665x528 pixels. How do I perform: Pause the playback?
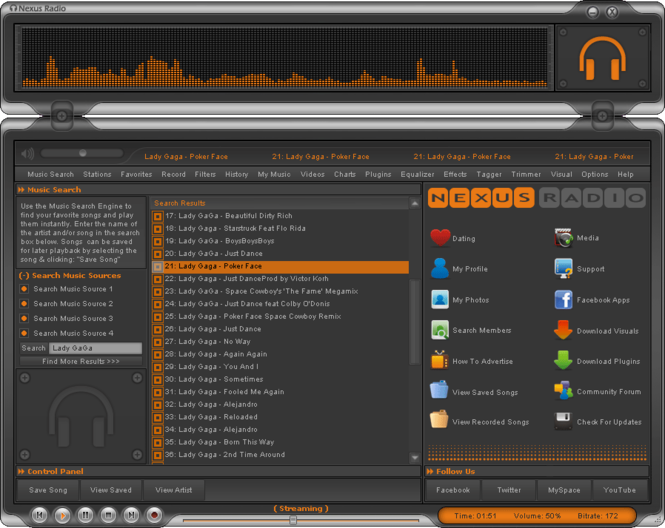85,515
